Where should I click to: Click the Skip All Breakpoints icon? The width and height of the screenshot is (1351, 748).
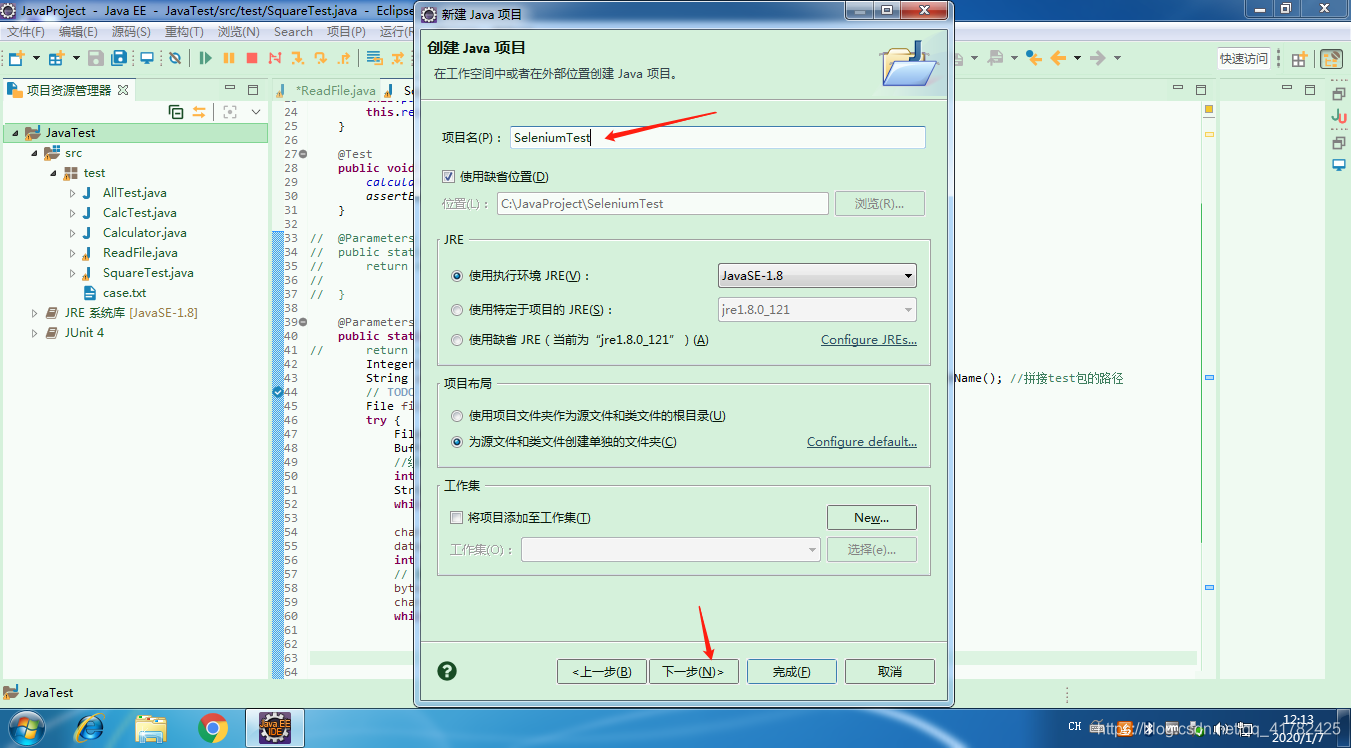[x=175, y=58]
